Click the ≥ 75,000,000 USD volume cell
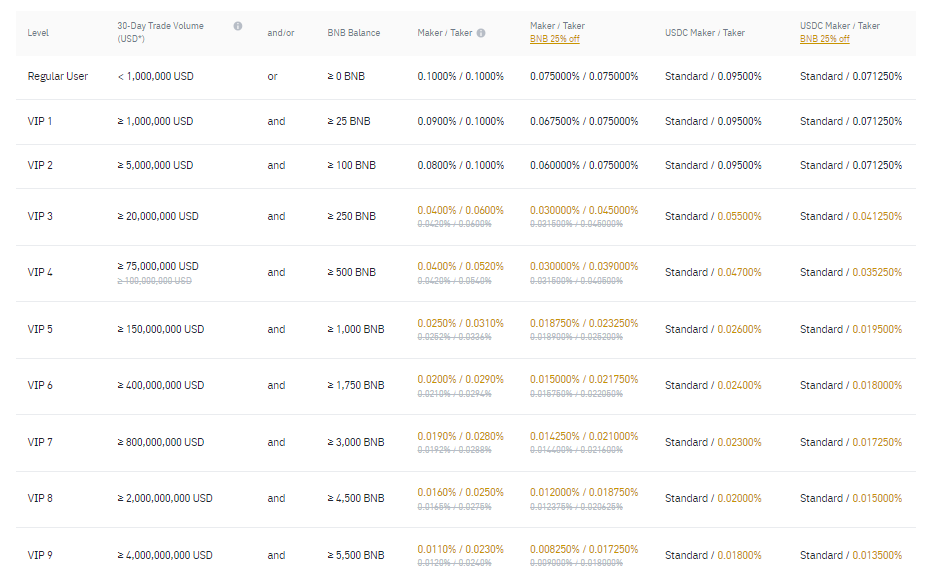This screenshot has width=930, height=579. coord(158,266)
